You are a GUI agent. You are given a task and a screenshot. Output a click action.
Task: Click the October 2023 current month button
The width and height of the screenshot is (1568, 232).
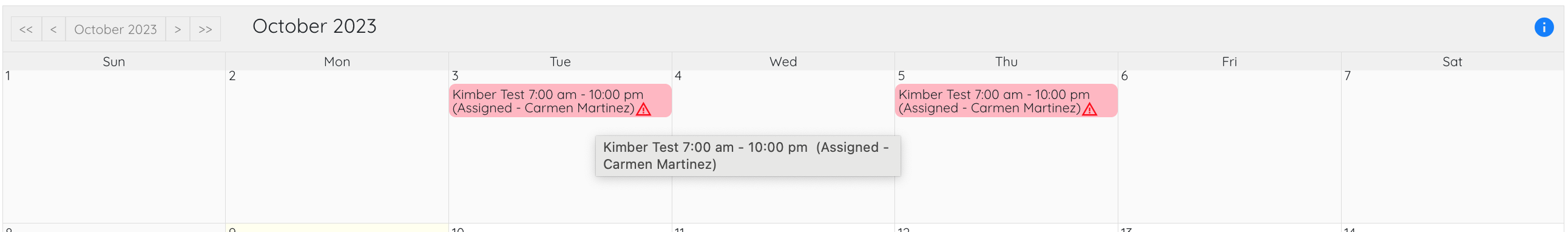(x=116, y=29)
